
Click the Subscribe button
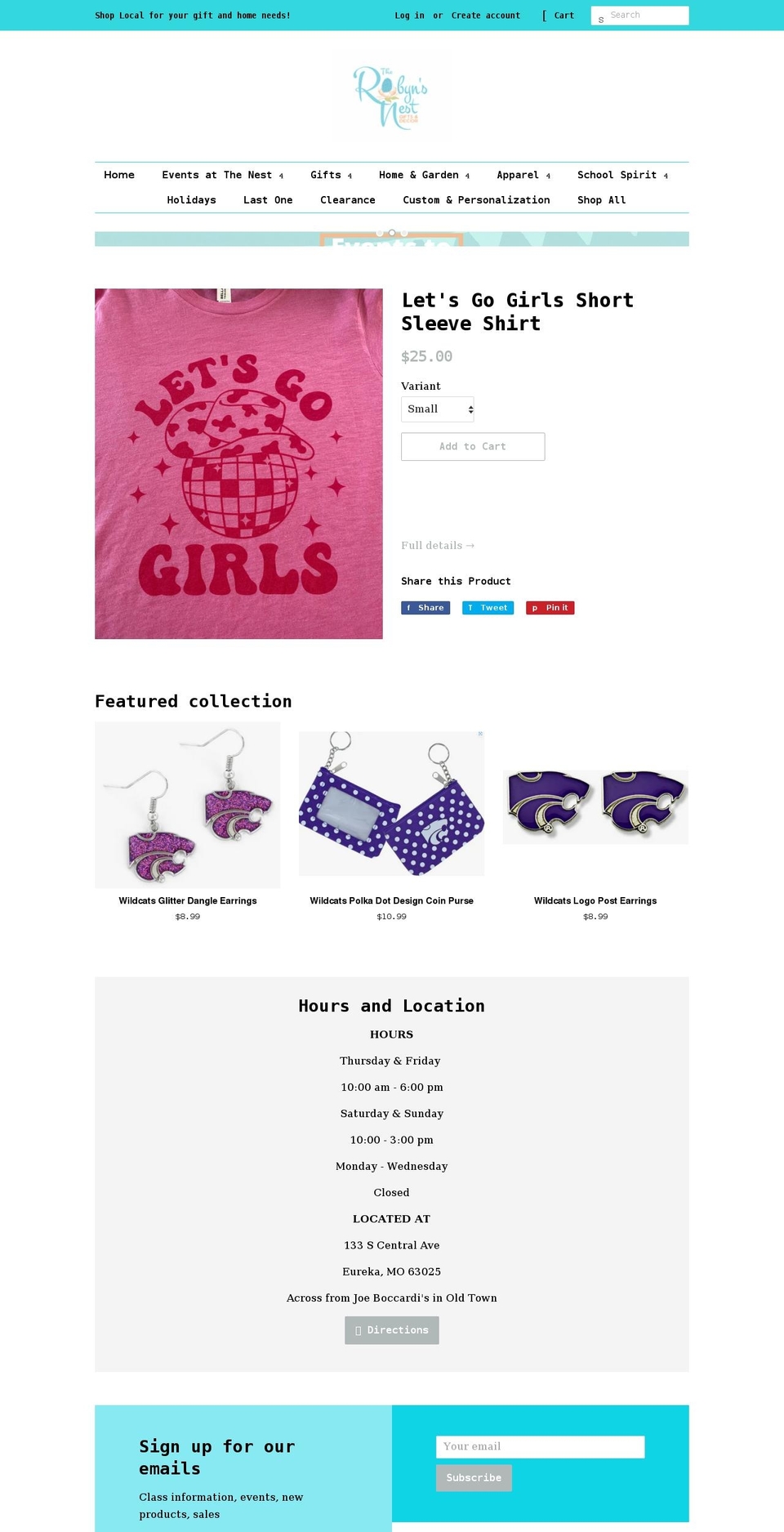(x=474, y=1478)
